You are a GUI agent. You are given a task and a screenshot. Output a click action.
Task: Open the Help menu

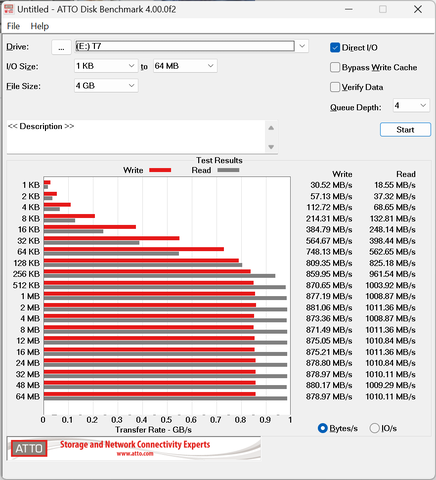pyautogui.click(x=40, y=26)
